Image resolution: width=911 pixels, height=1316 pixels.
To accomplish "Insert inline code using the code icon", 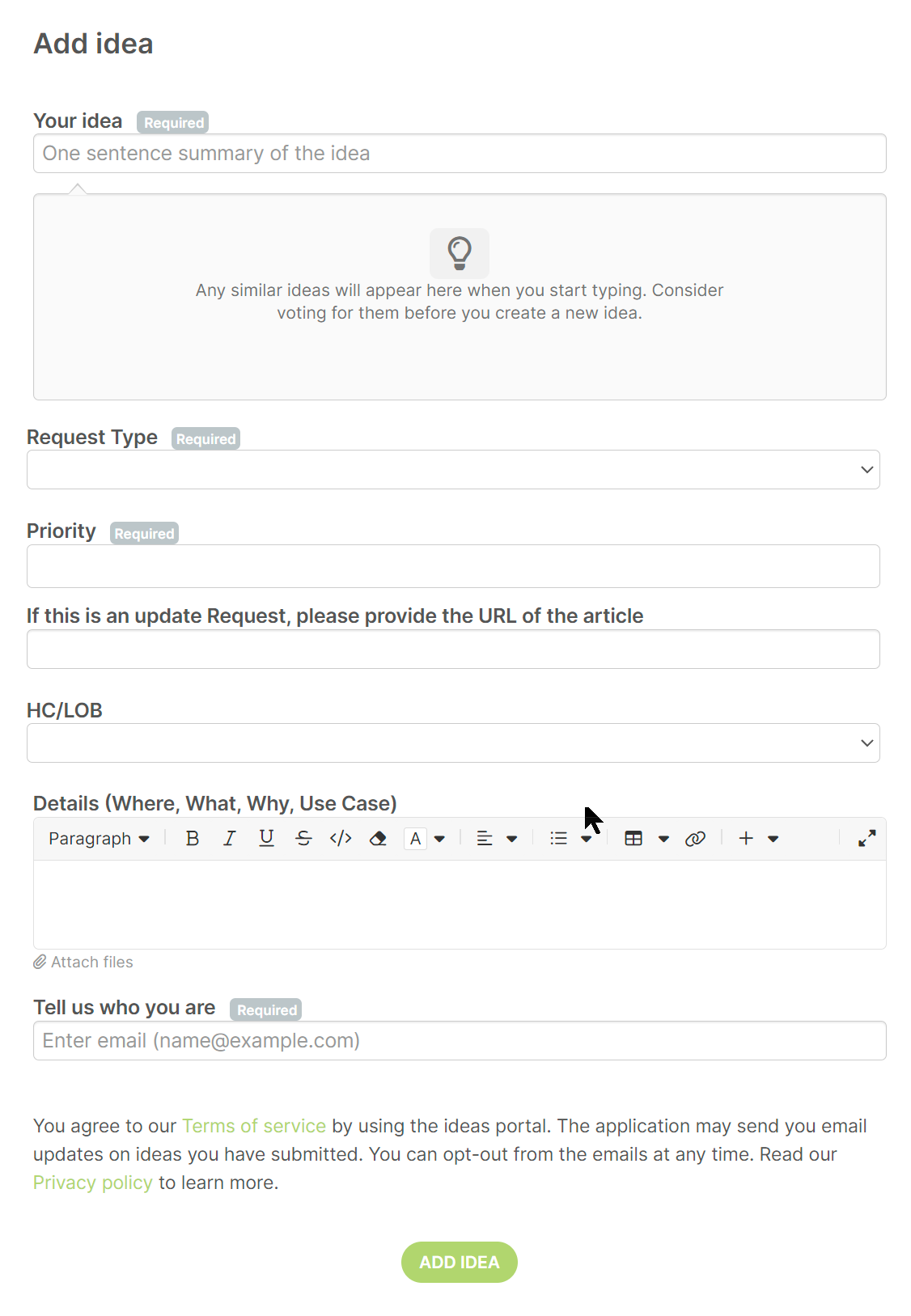I will point(341,839).
